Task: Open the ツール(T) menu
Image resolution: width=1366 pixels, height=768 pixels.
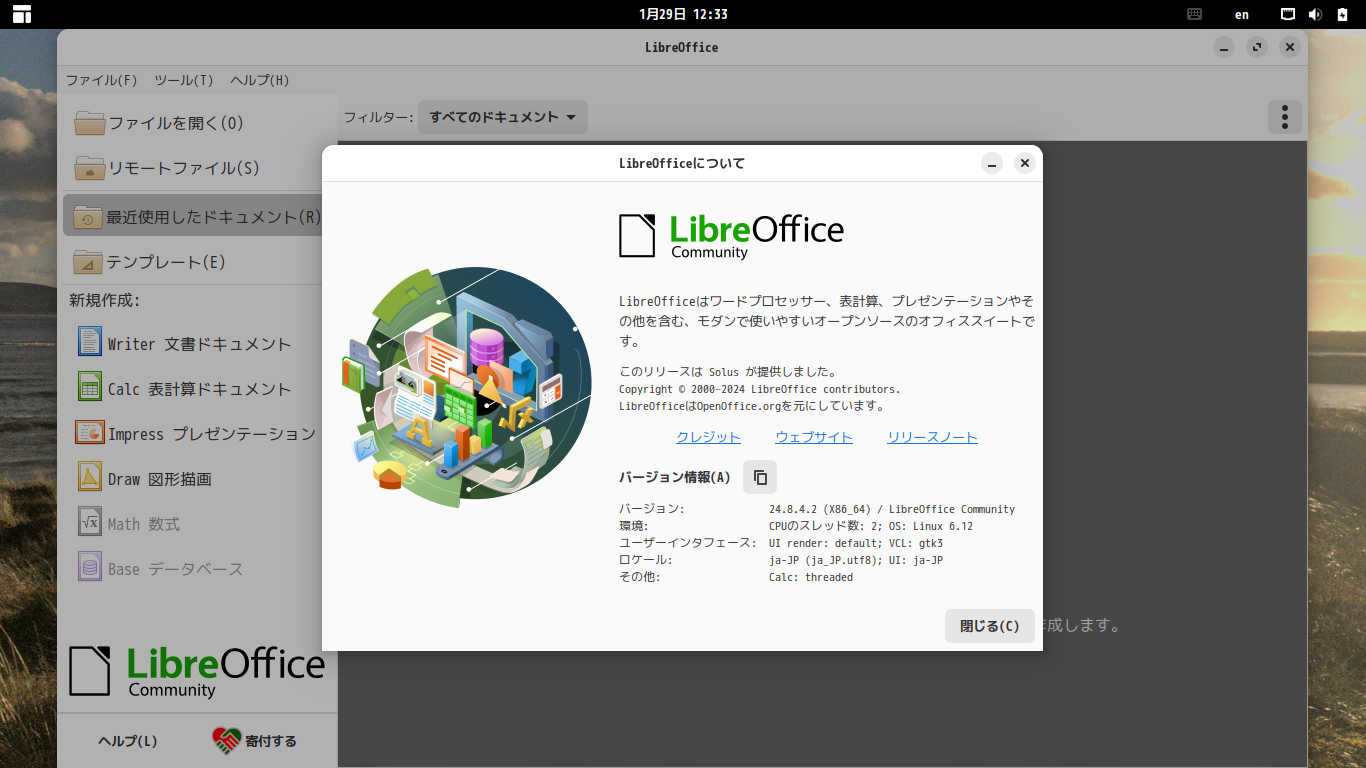Action: click(184, 80)
